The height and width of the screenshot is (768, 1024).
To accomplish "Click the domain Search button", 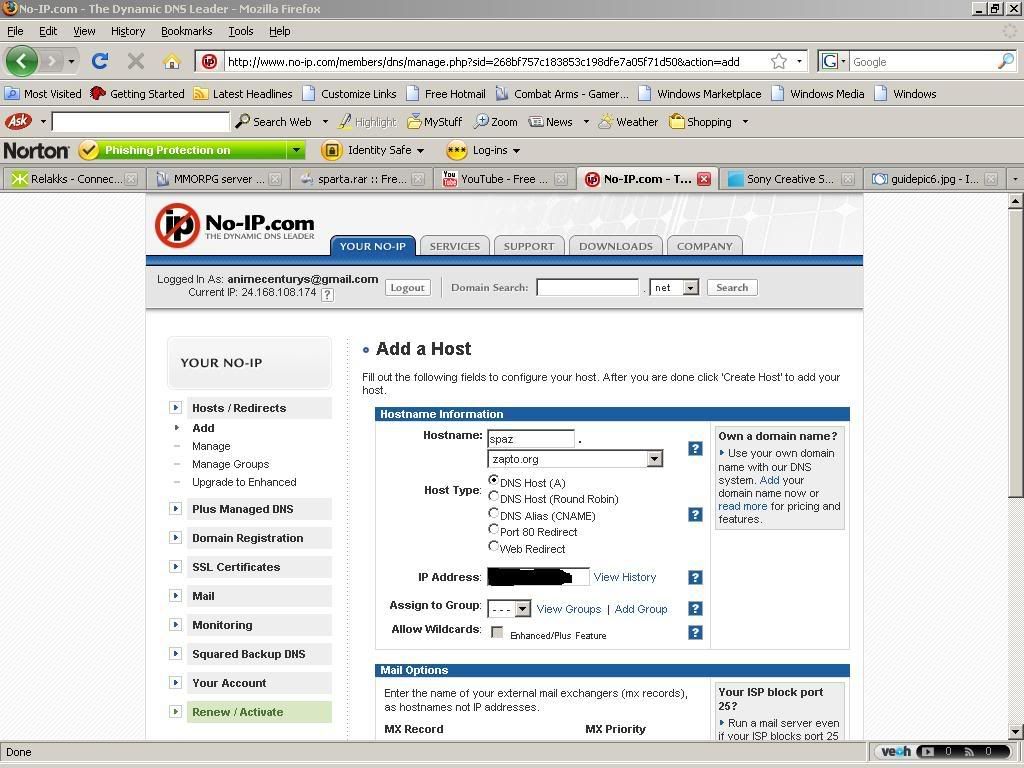I will [x=732, y=287].
